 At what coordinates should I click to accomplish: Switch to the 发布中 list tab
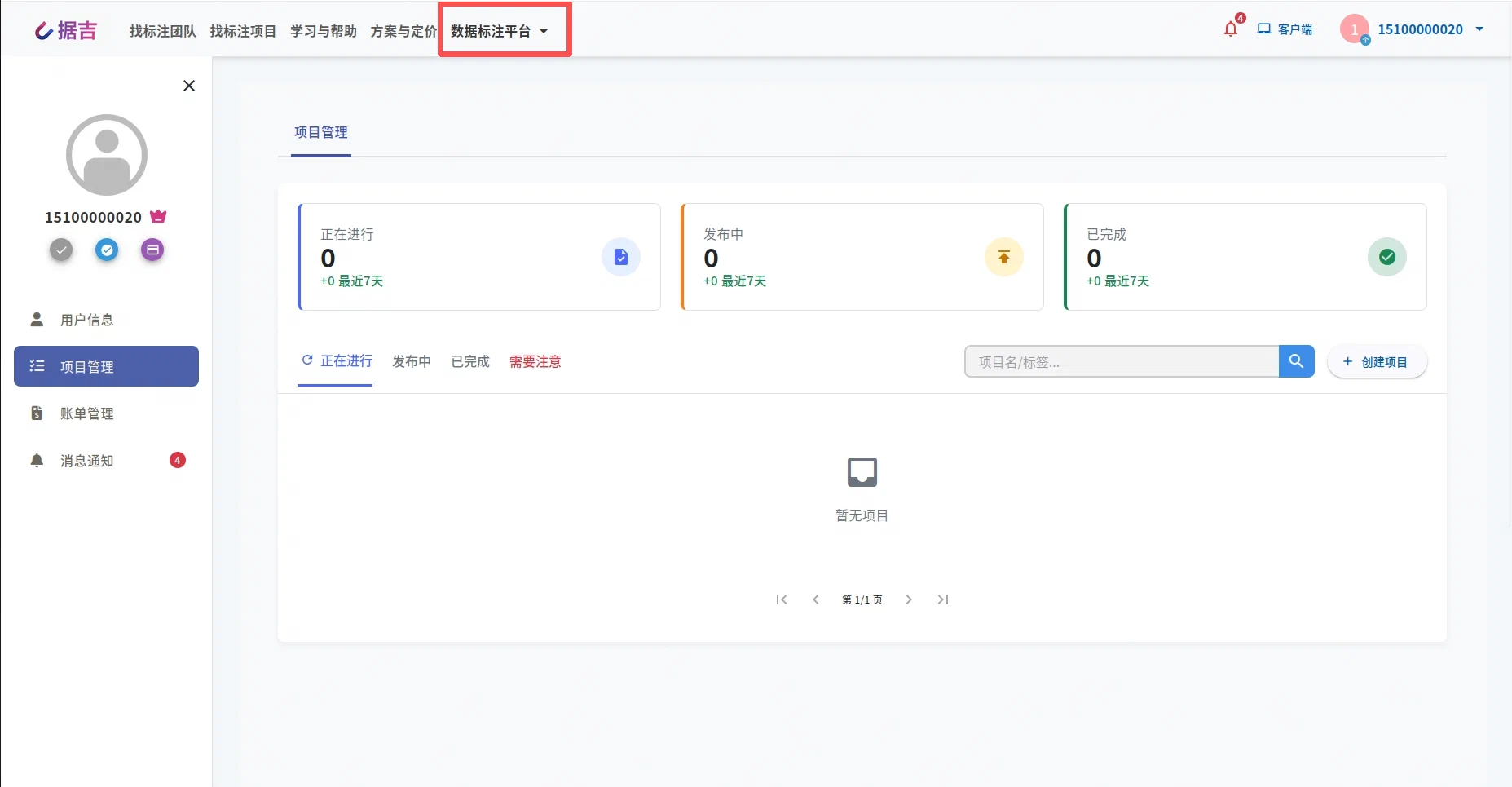[x=412, y=361]
